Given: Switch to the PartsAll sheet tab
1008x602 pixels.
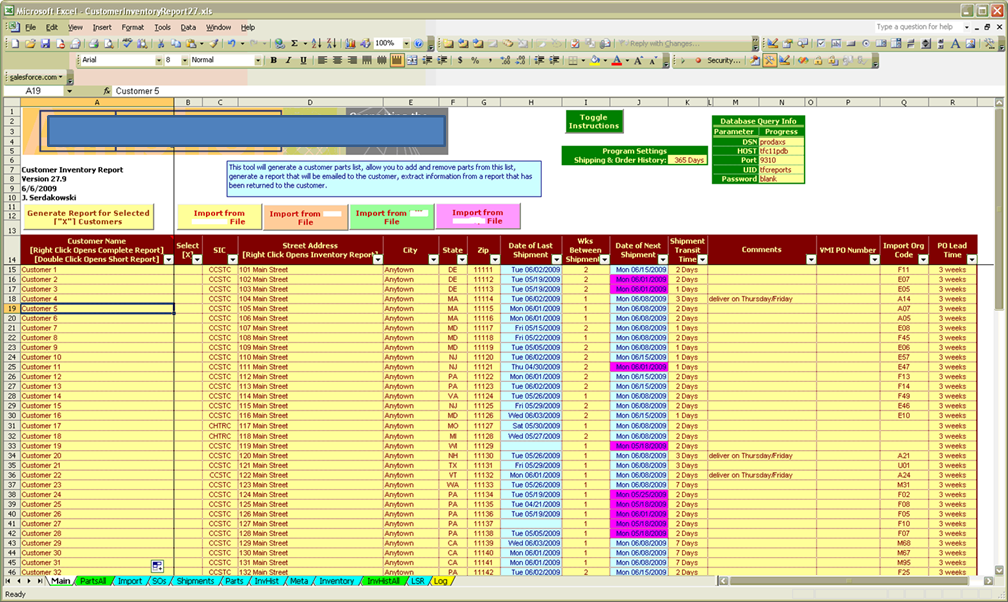Looking at the screenshot, I should pos(93,581).
